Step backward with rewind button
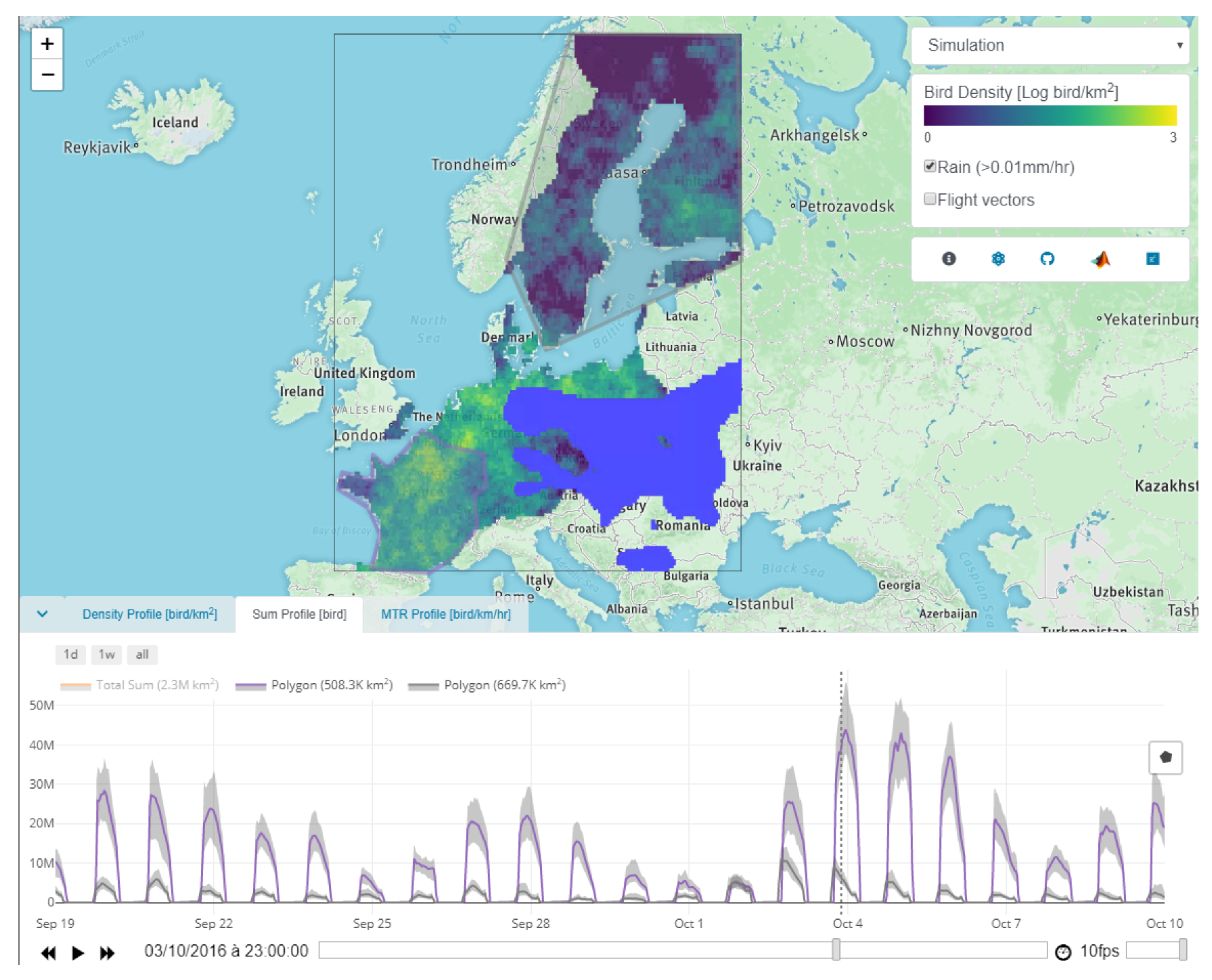Screen dimensions: 1212x980 [48, 954]
